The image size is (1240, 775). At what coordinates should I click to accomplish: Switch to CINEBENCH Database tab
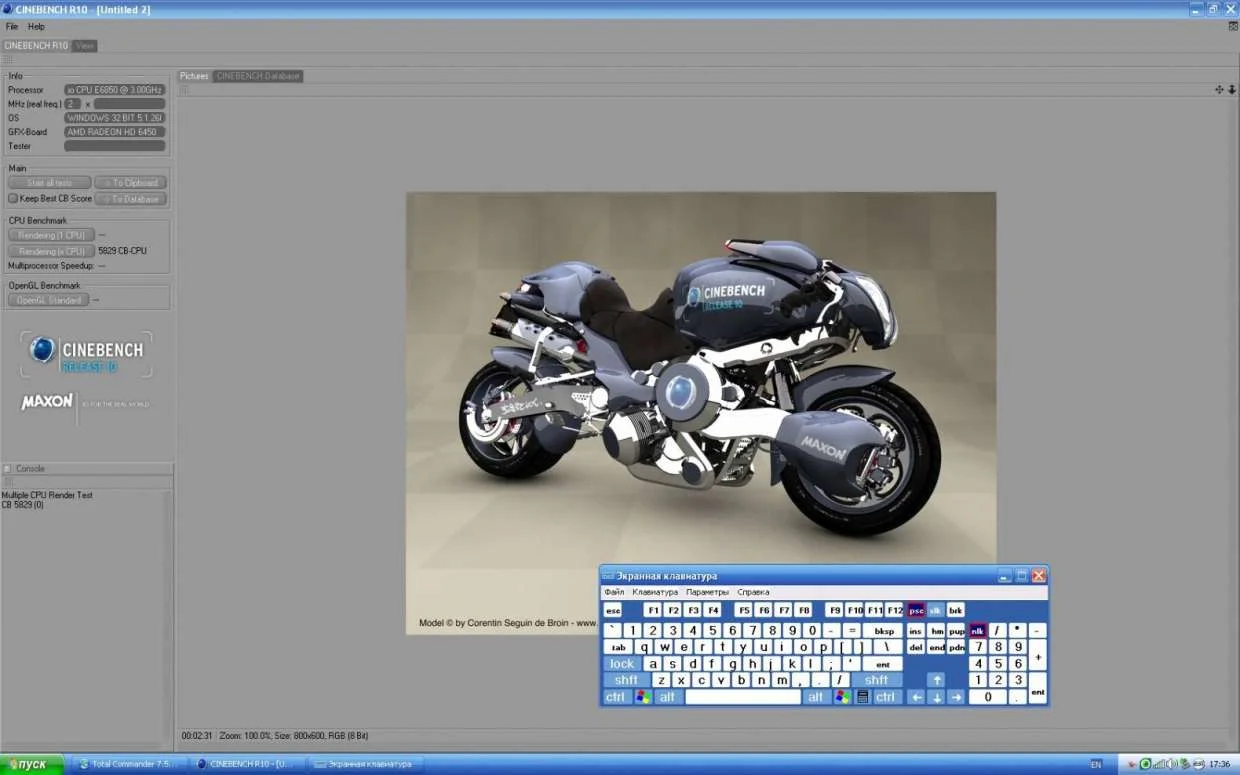(x=258, y=76)
